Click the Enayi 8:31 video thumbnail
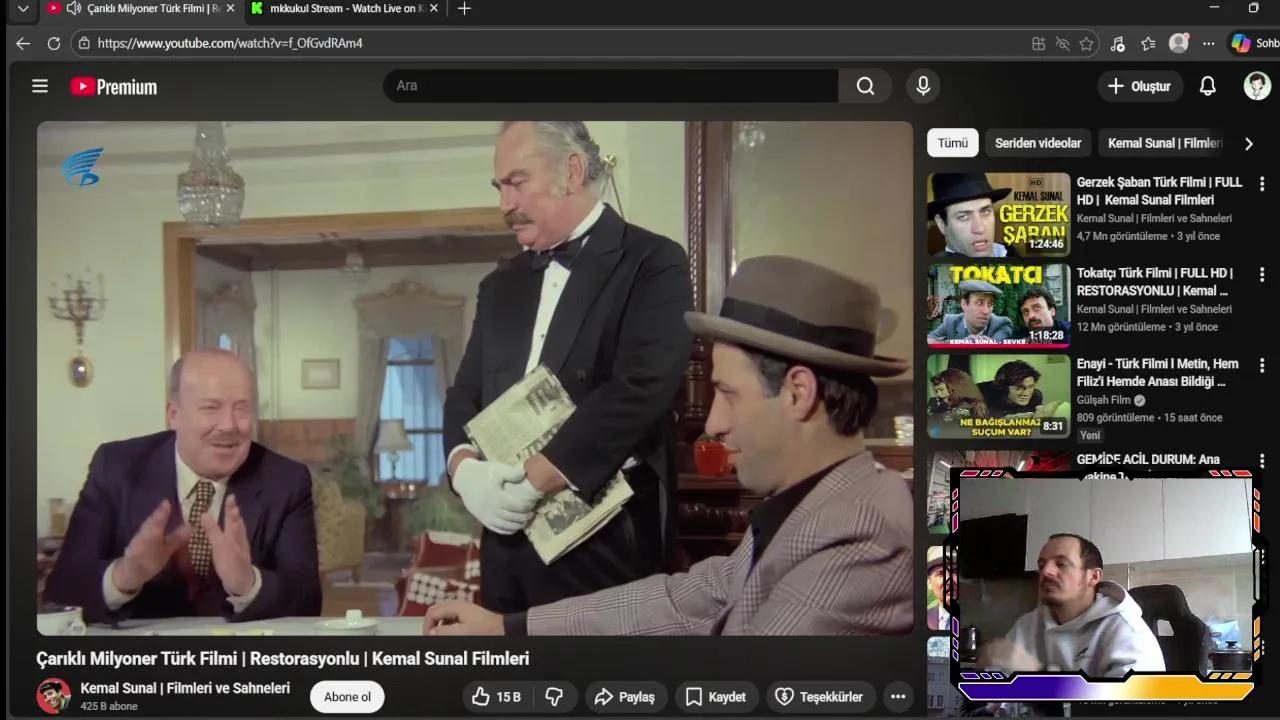 [x=998, y=396]
